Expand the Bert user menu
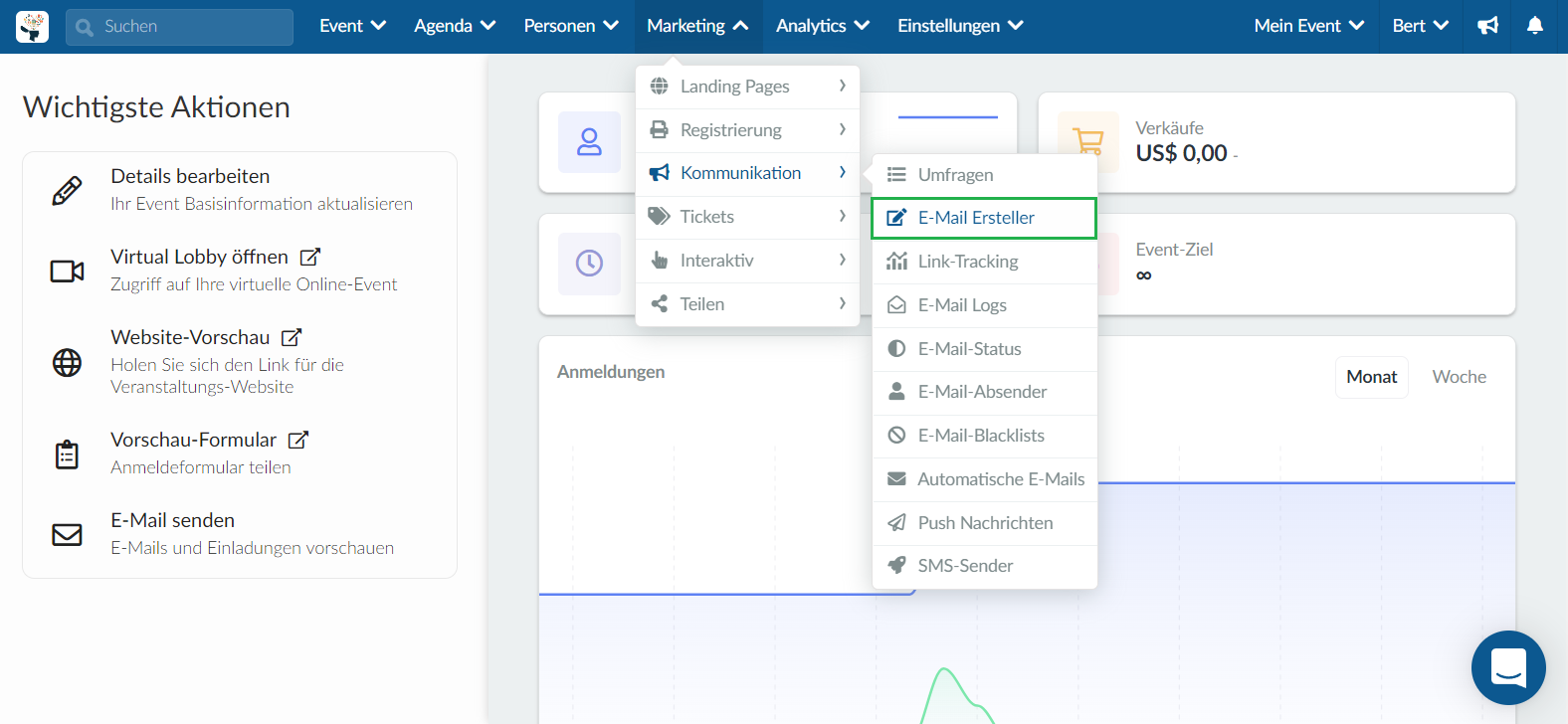The width and height of the screenshot is (1568, 724). [1420, 26]
